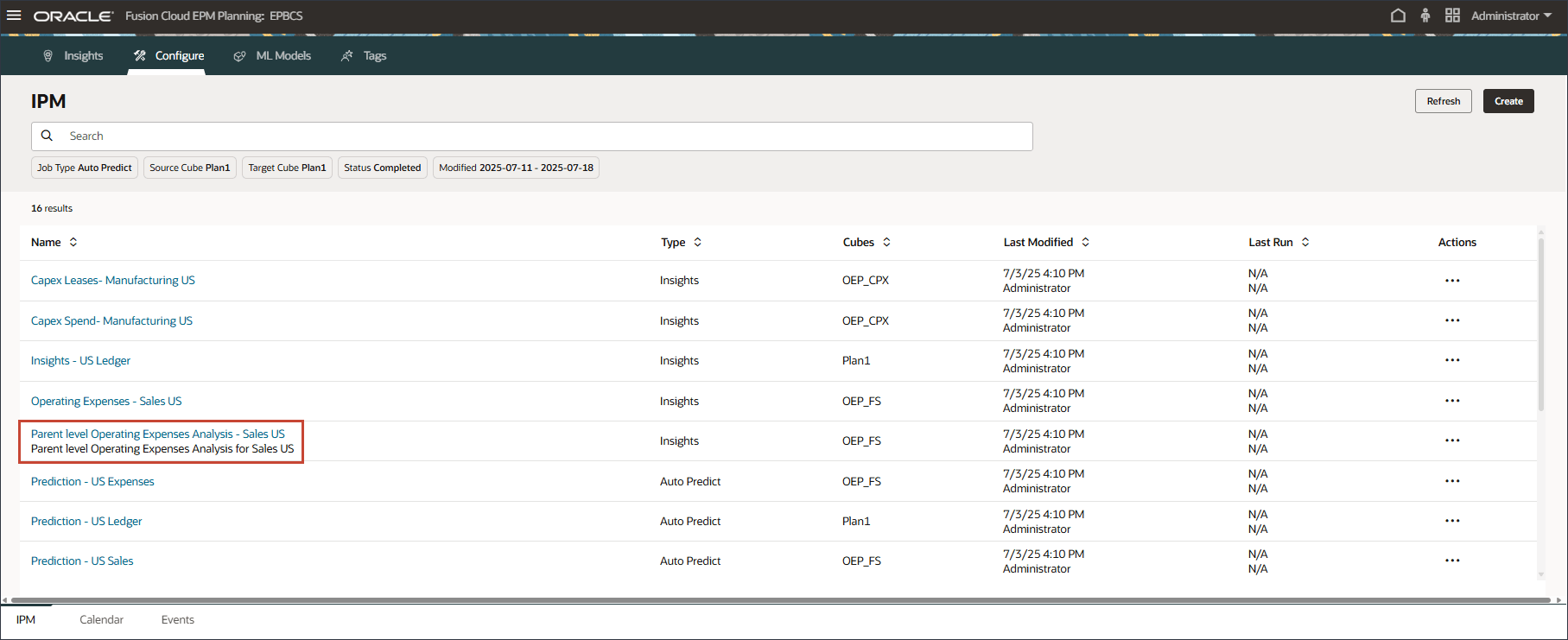Click the 16 results text

[52, 209]
